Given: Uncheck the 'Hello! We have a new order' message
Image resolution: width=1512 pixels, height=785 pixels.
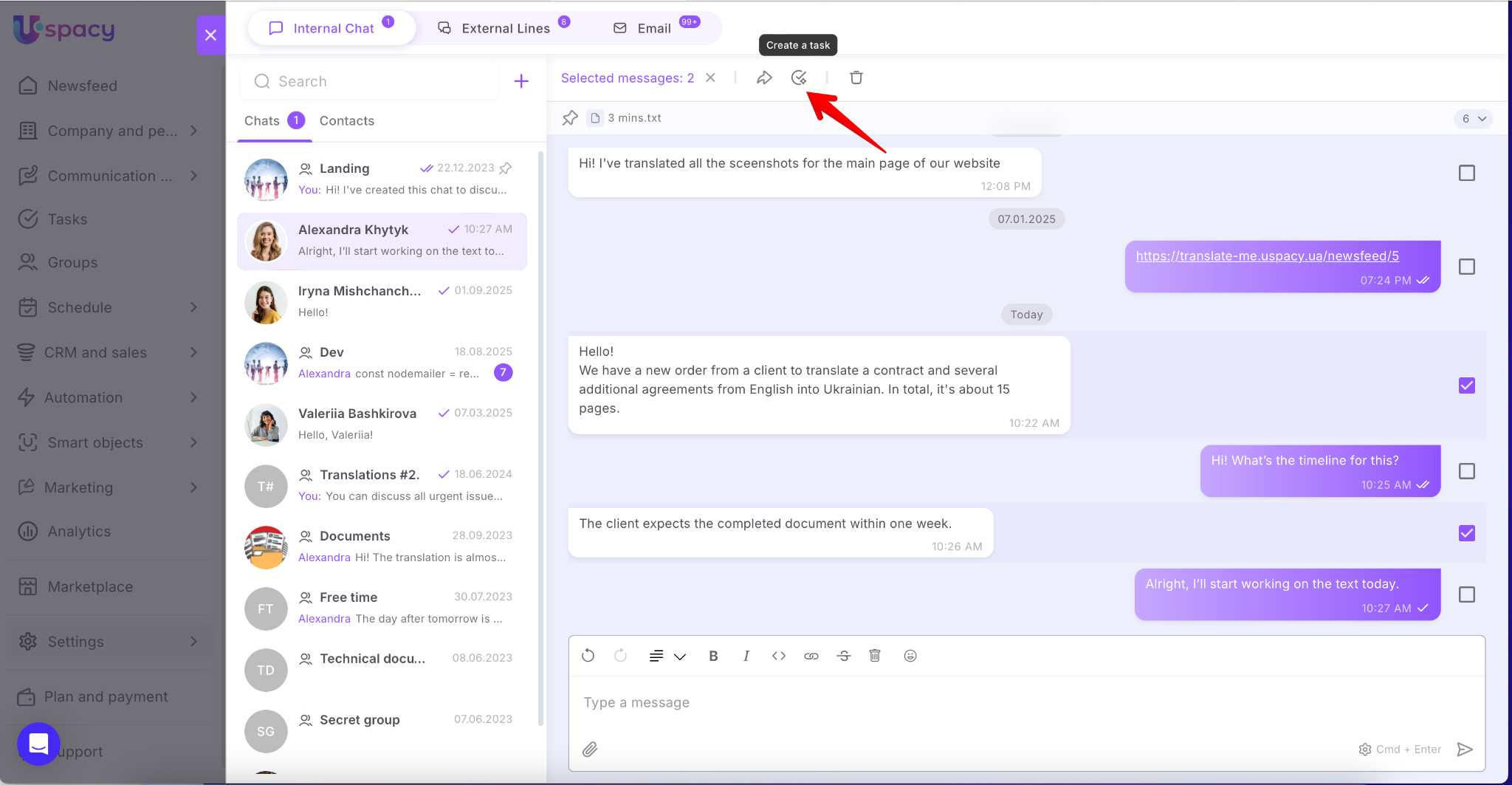Looking at the screenshot, I should 1466,385.
